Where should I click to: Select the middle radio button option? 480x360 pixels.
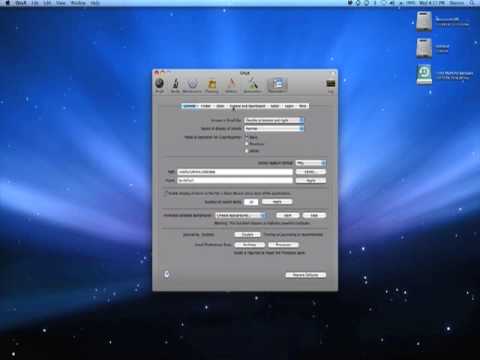247,144
